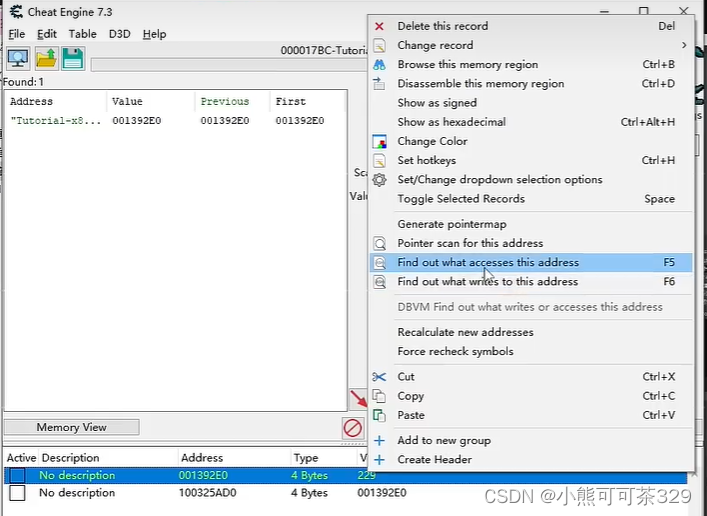This screenshot has width=707, height=516.
Task: Click the gear dropdown options icon
Action: coord(379,180)
